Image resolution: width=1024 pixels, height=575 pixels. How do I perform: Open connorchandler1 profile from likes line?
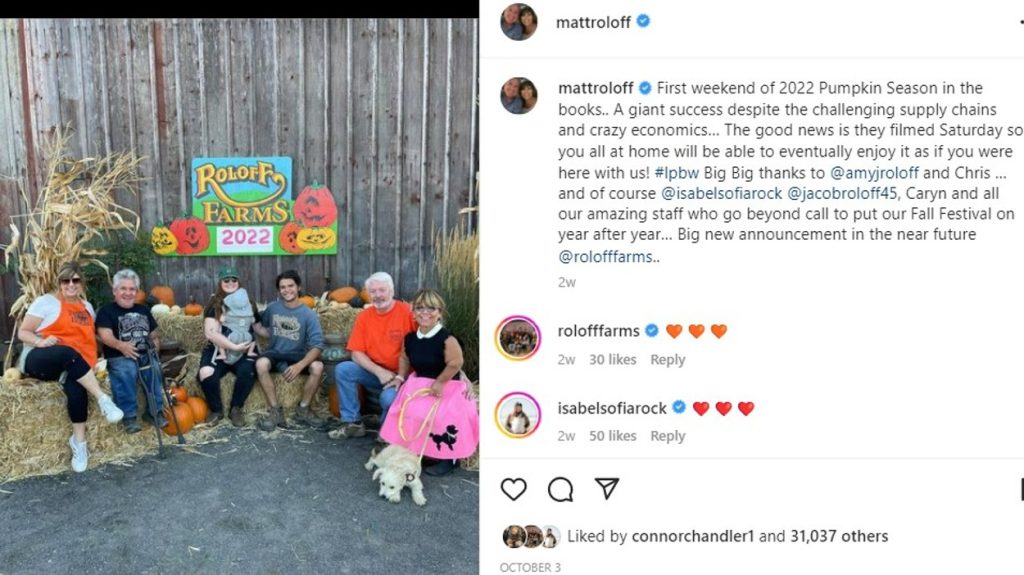pyautogui.click(x=693, y=536)
